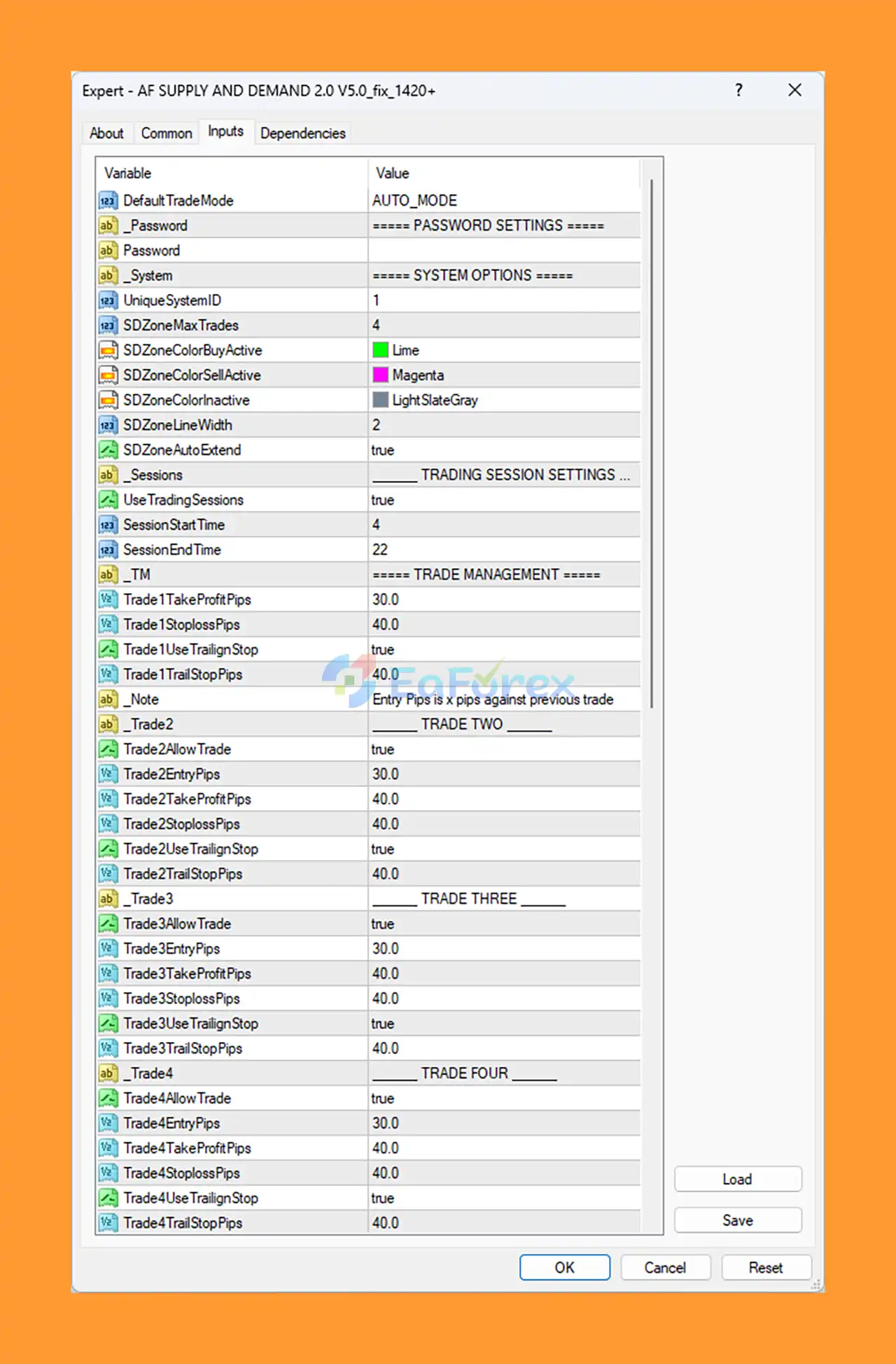This screenshot has height=1364, width=896.
Task: Click the Lime color swatch
Action: click(381, 350)
